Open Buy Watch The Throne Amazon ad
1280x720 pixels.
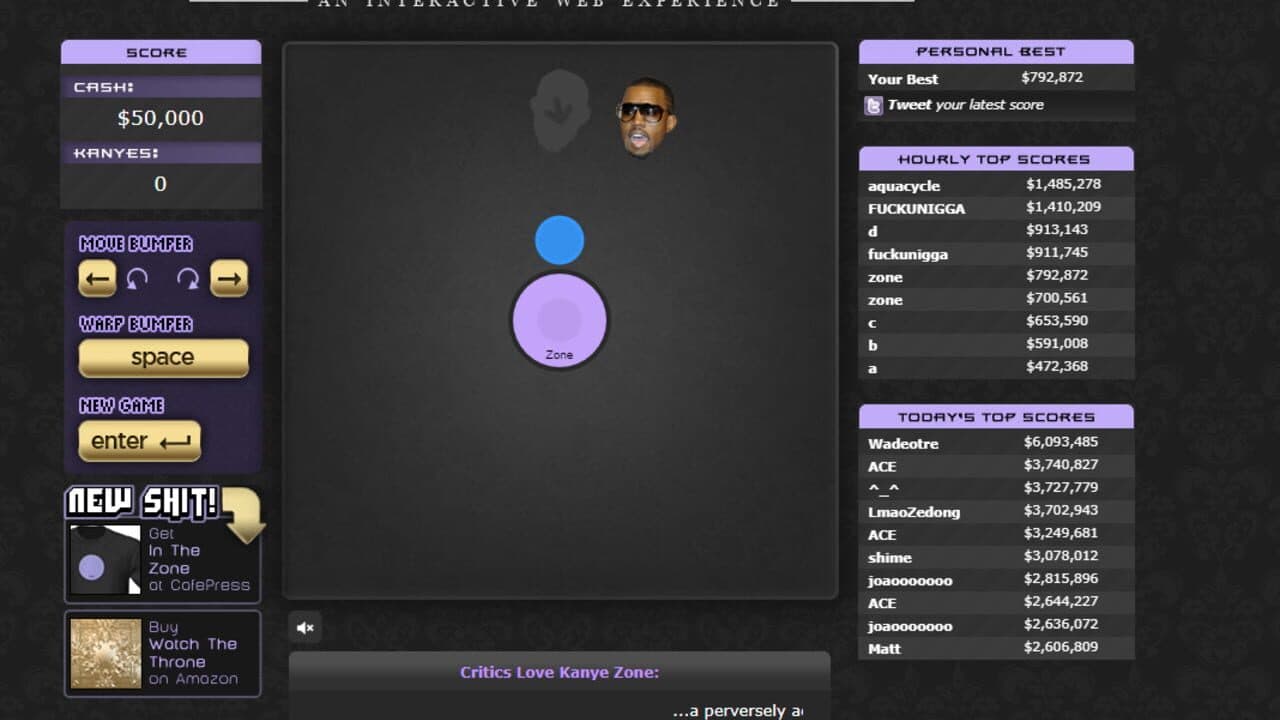click(x=163, y=653)
